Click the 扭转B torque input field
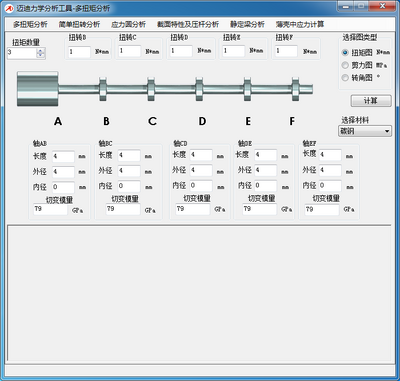The image size is (400, 381). pyautogui.click(x=79, y=52)
